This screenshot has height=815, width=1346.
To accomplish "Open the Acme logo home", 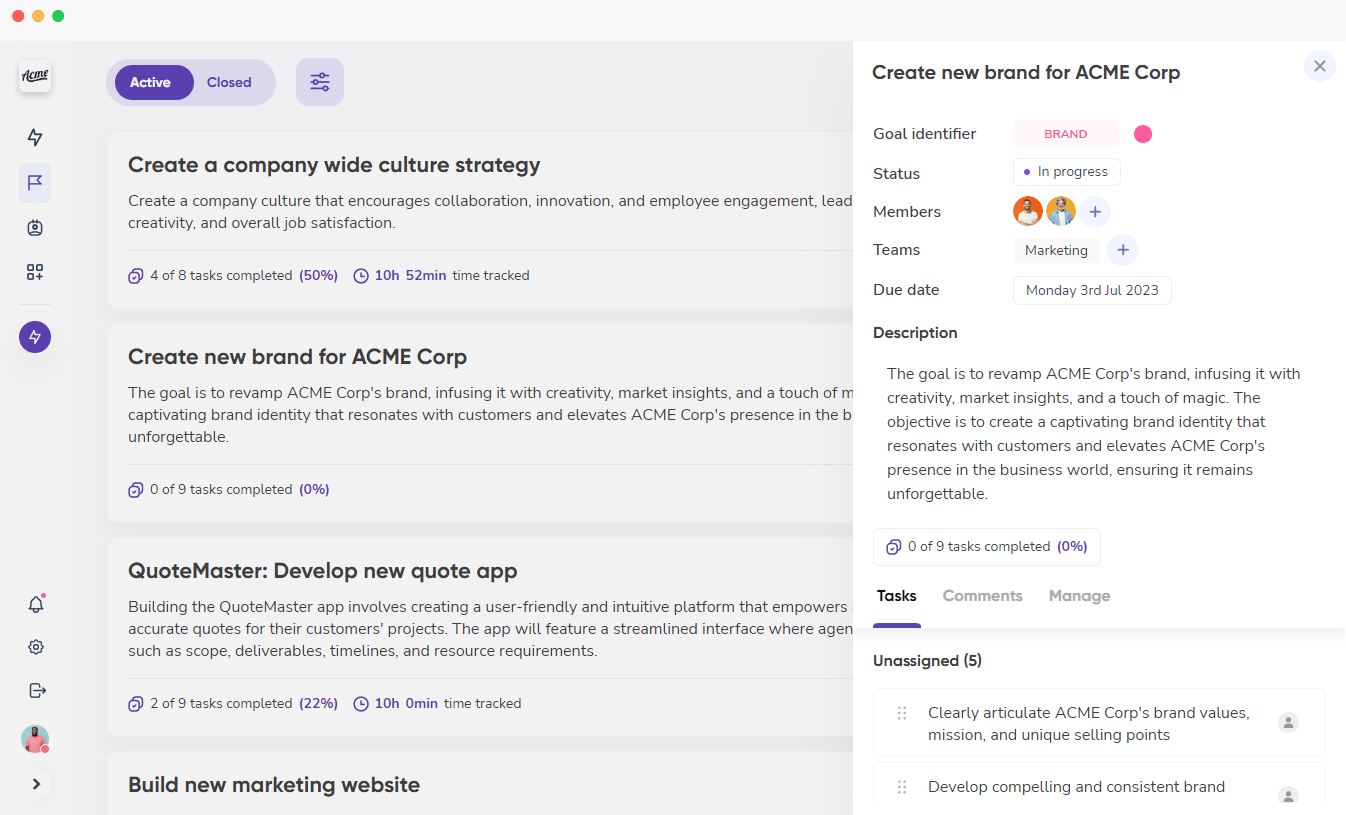I will [35, 76].
